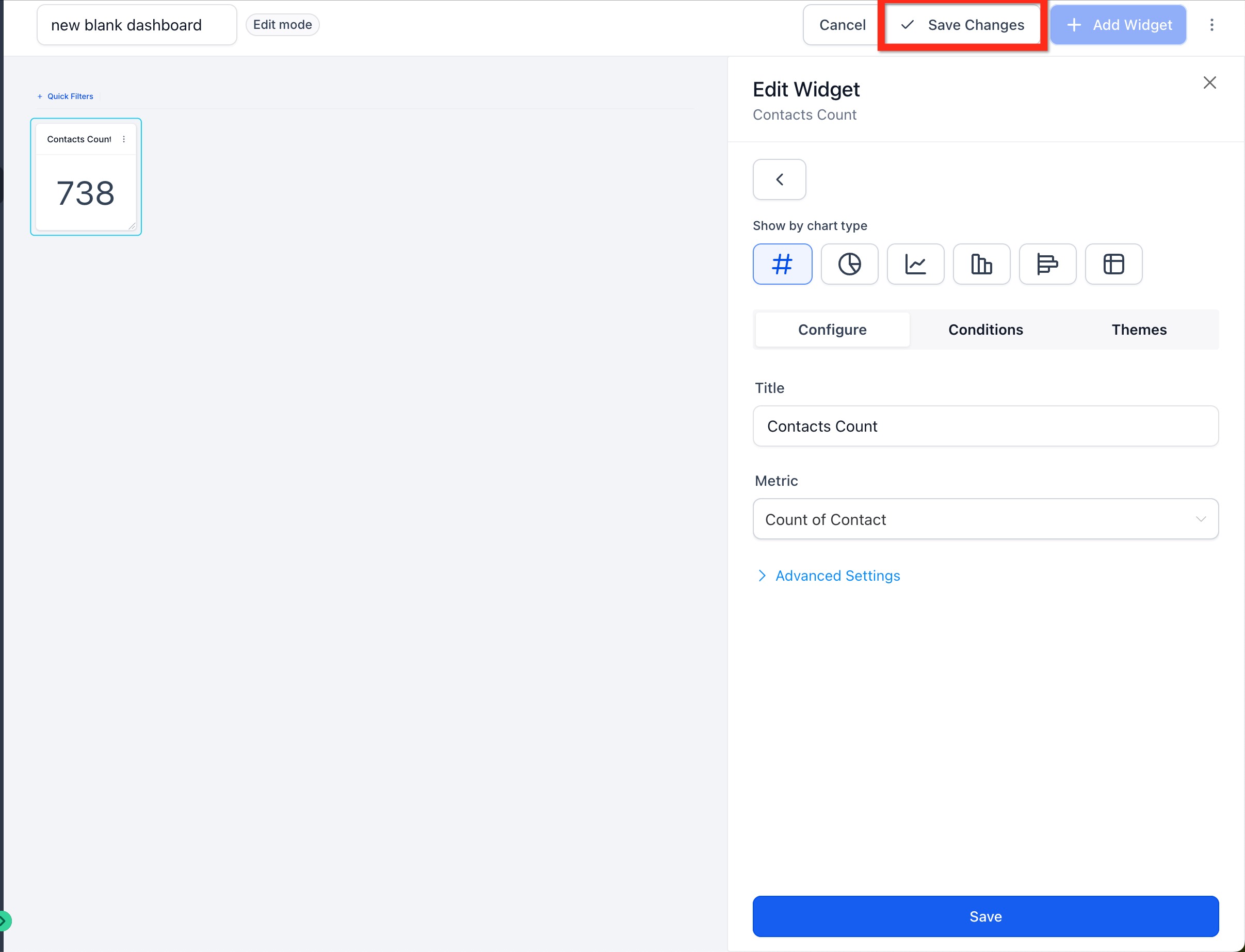Open the Configure tab
The height and width of the screenshot is (952, 1245).
(832, 330)
